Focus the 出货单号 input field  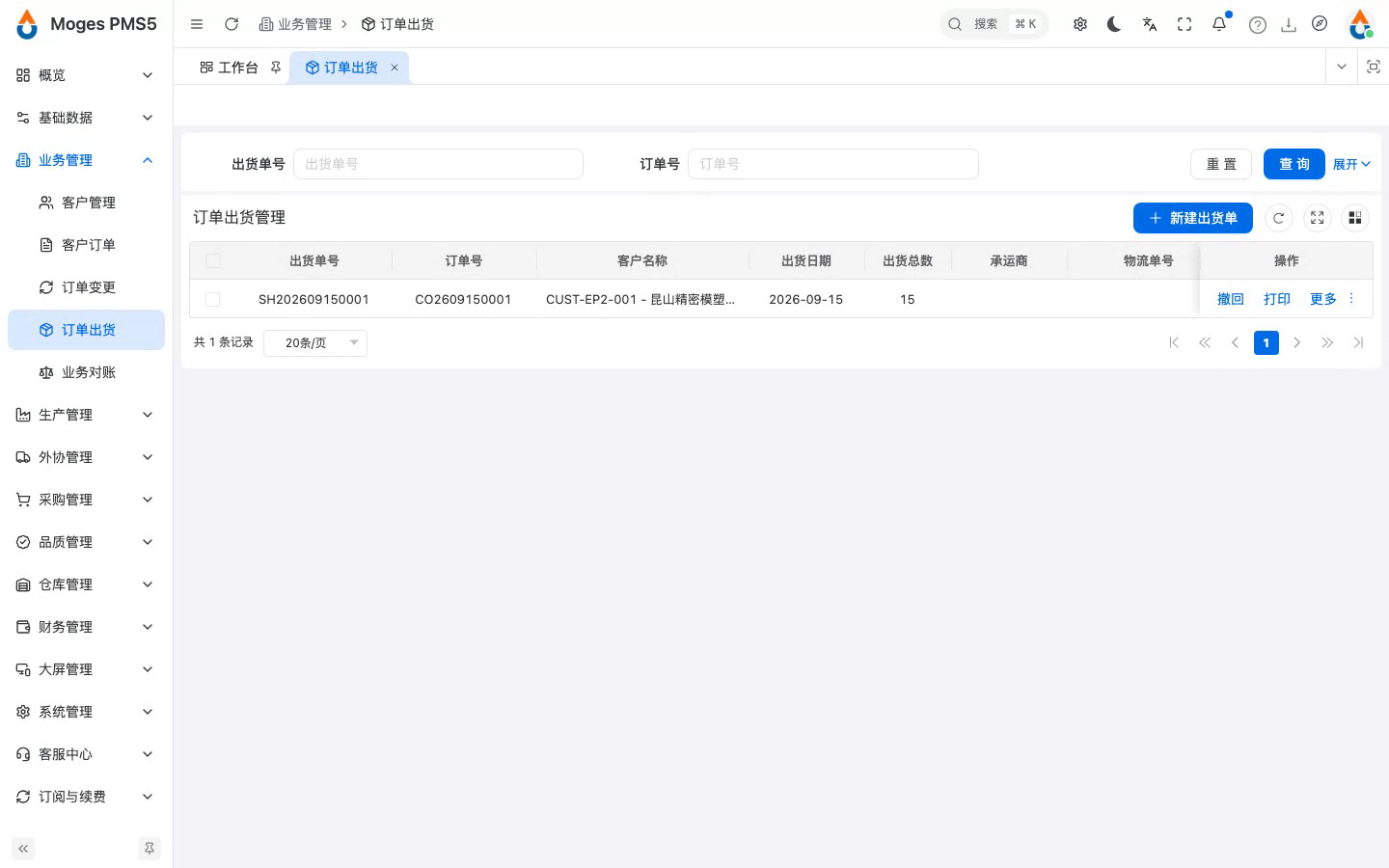438,164
